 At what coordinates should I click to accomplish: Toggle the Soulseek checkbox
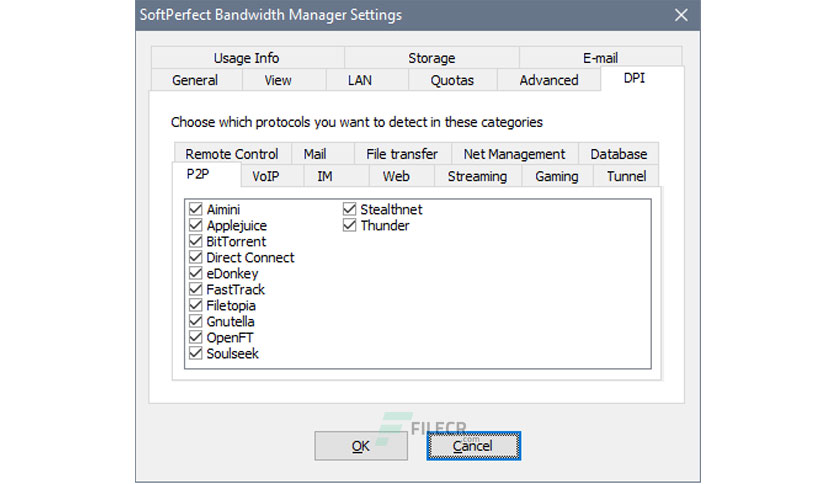pyautogui.click(x=196, y=353)
